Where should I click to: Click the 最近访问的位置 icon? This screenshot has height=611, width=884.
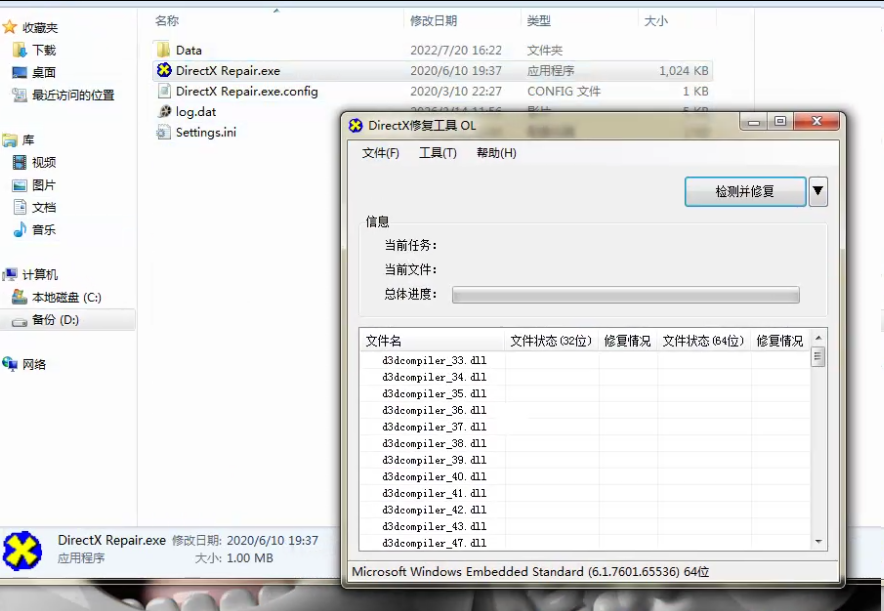tap(20, 95)
